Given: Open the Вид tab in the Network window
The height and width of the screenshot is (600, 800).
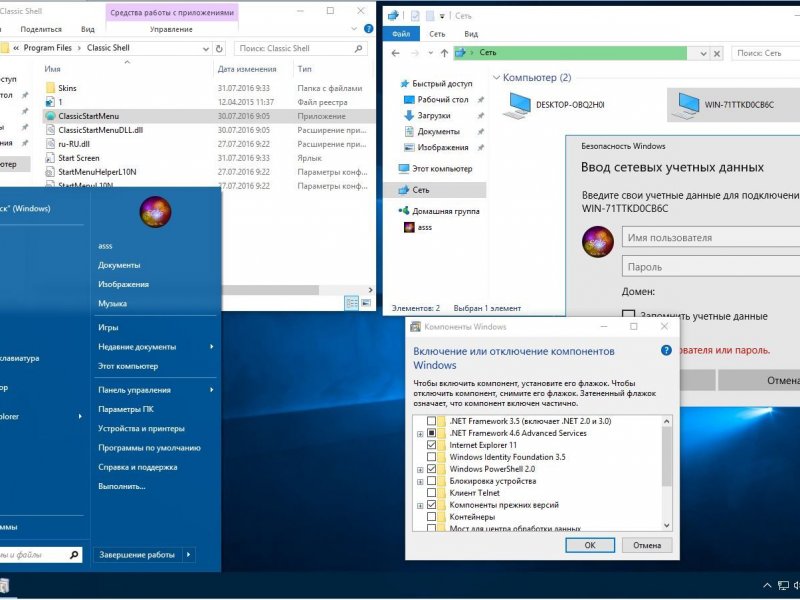Looking at the screenshot, I should point(471,34).
